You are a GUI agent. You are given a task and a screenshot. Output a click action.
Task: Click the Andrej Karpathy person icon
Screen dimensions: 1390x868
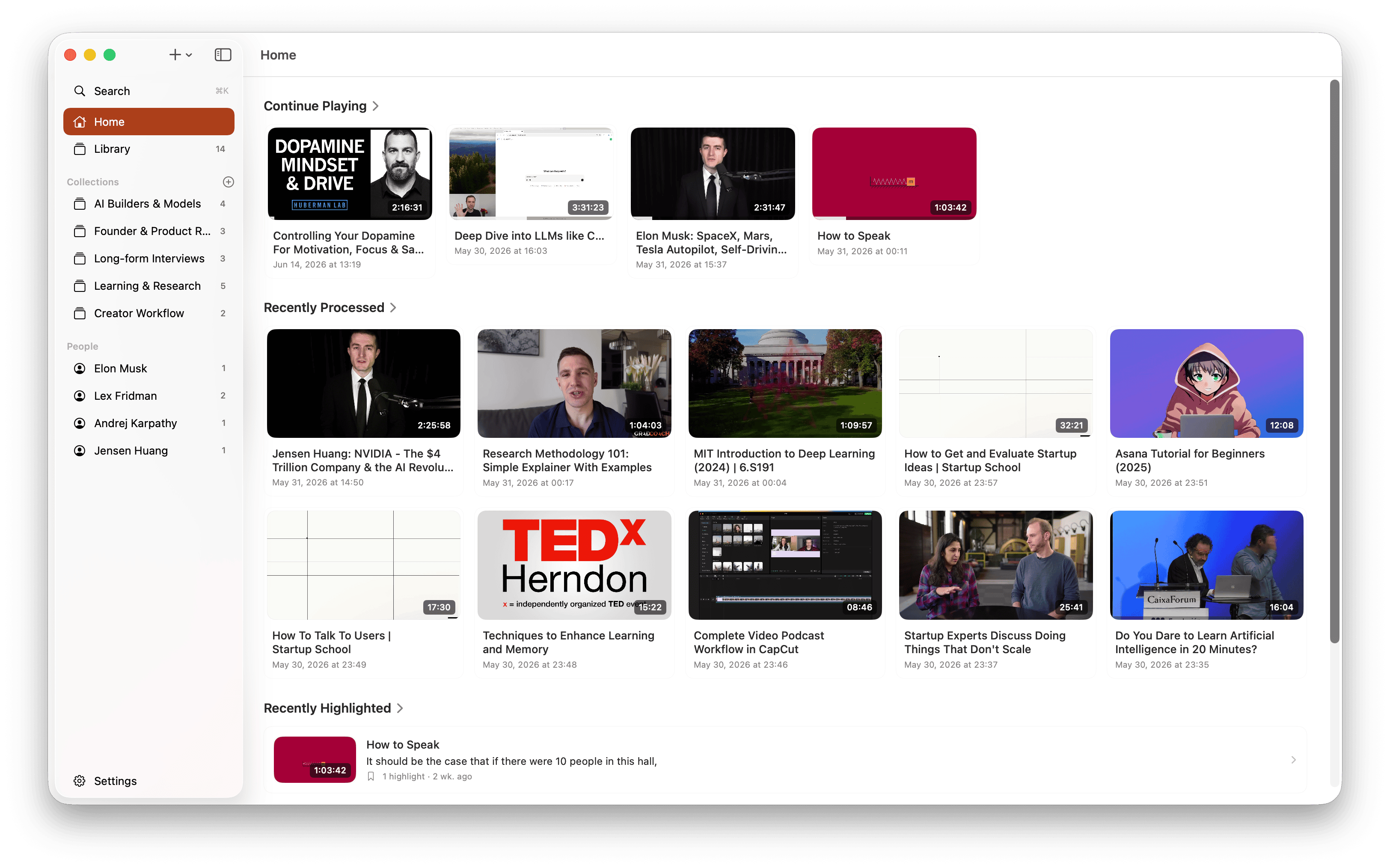tap(80, 423)
